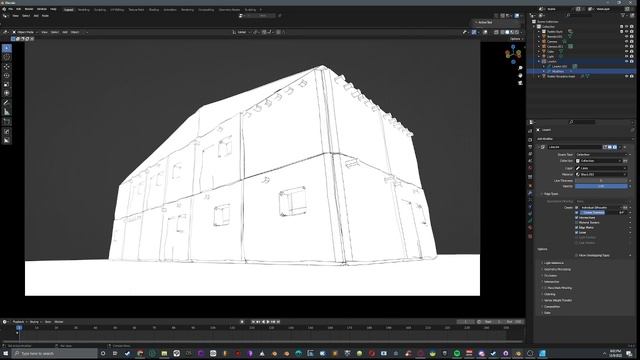Open the viewport header Object menu
This screenshot has width=640, height=360.
coord(75,32)
